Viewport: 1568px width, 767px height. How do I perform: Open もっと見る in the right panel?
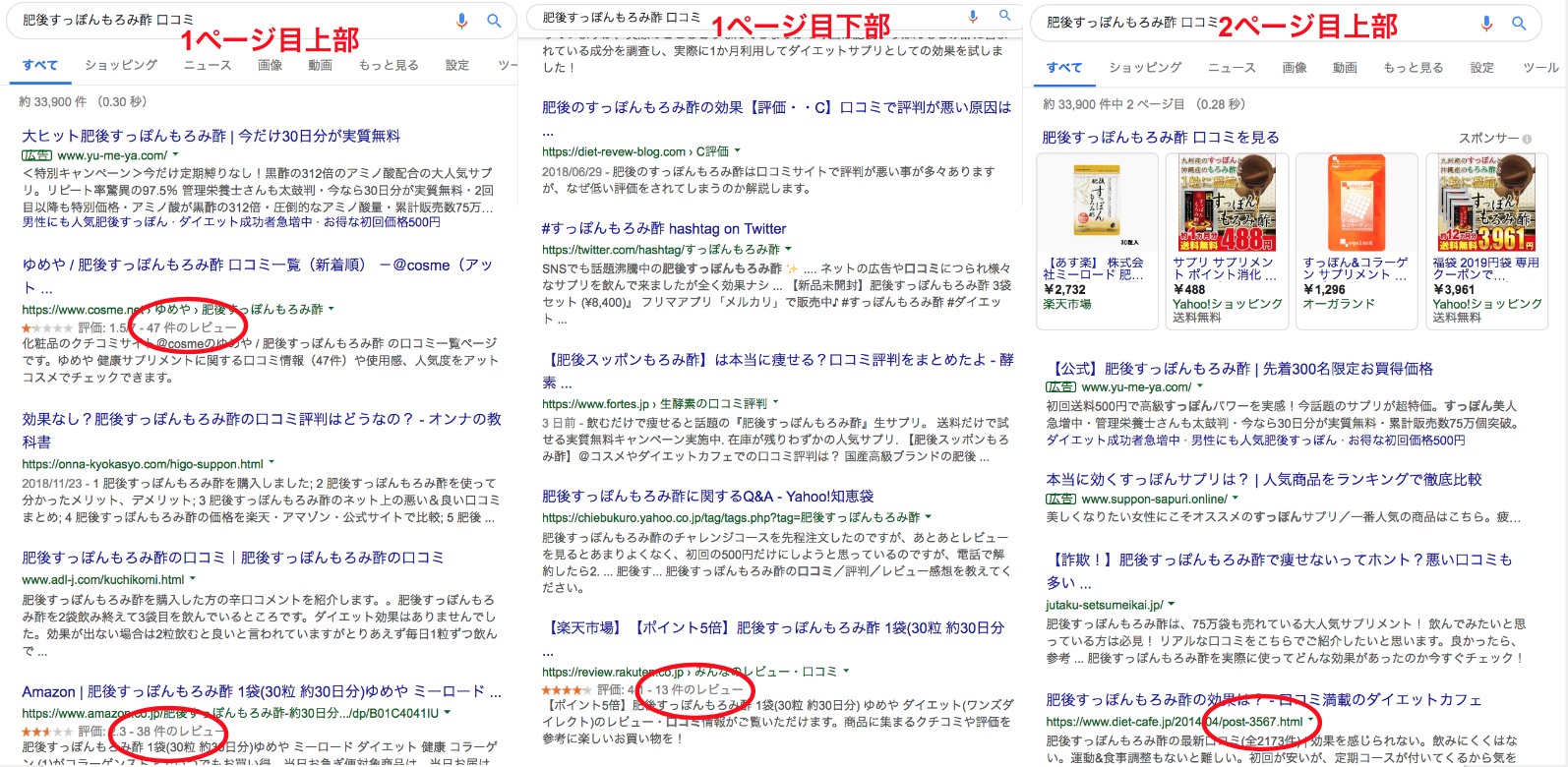click(x=1414, y=68)
